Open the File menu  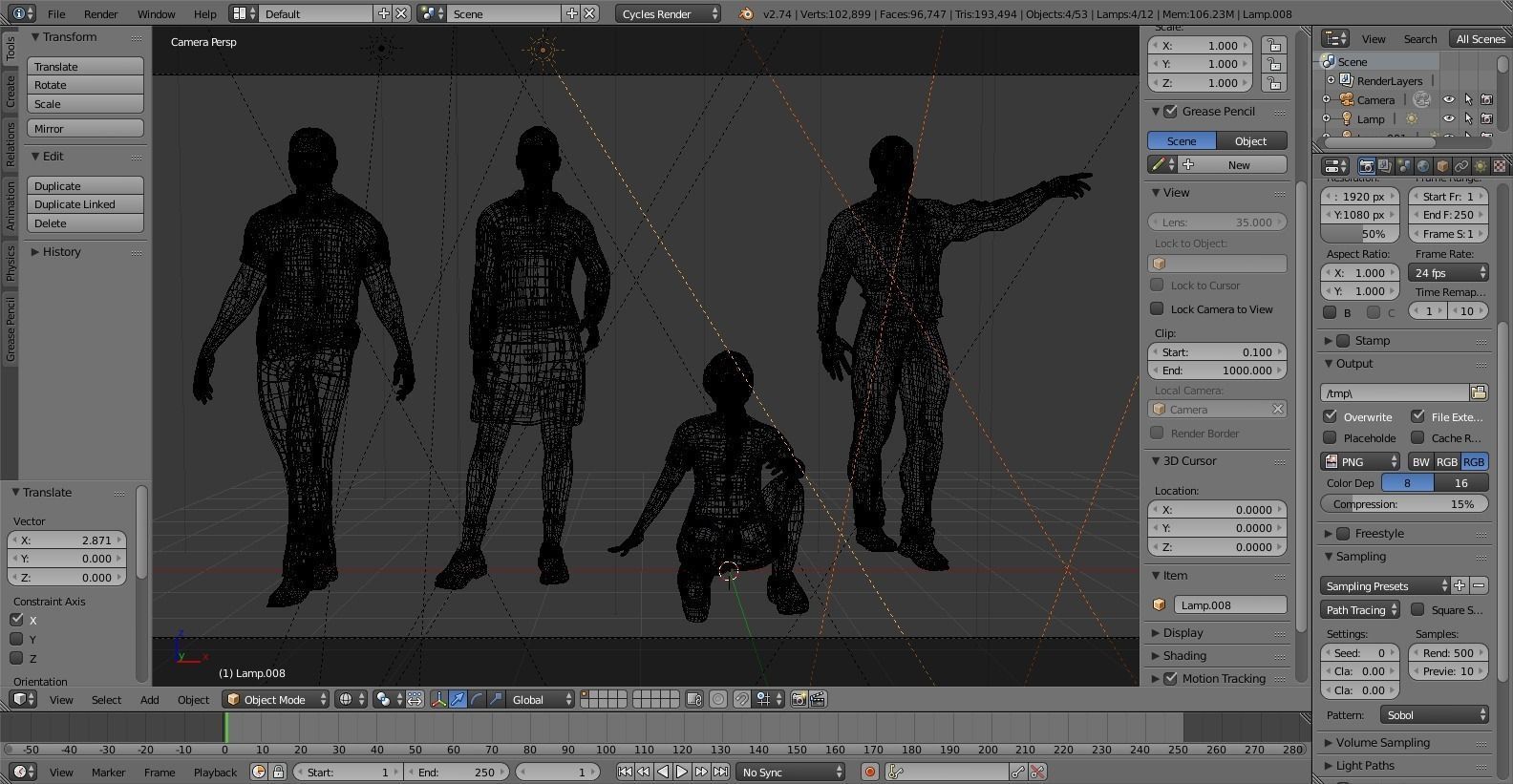click(x=56, y=14)
